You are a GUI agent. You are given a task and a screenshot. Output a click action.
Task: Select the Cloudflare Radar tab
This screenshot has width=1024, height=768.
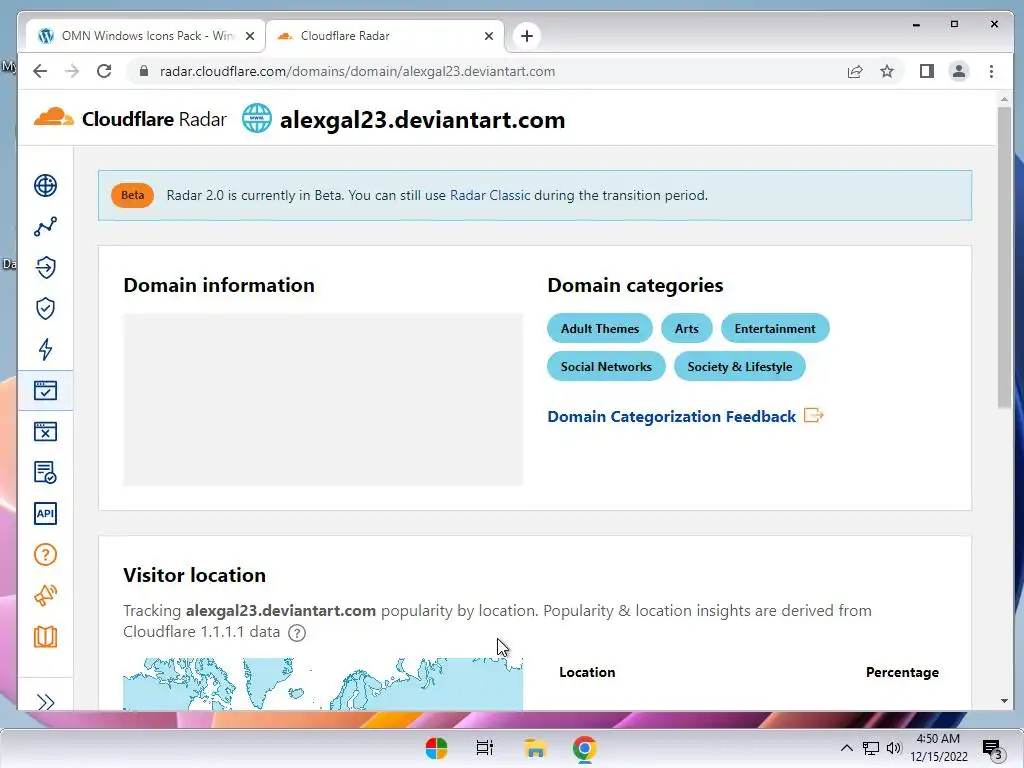(384, 36)
